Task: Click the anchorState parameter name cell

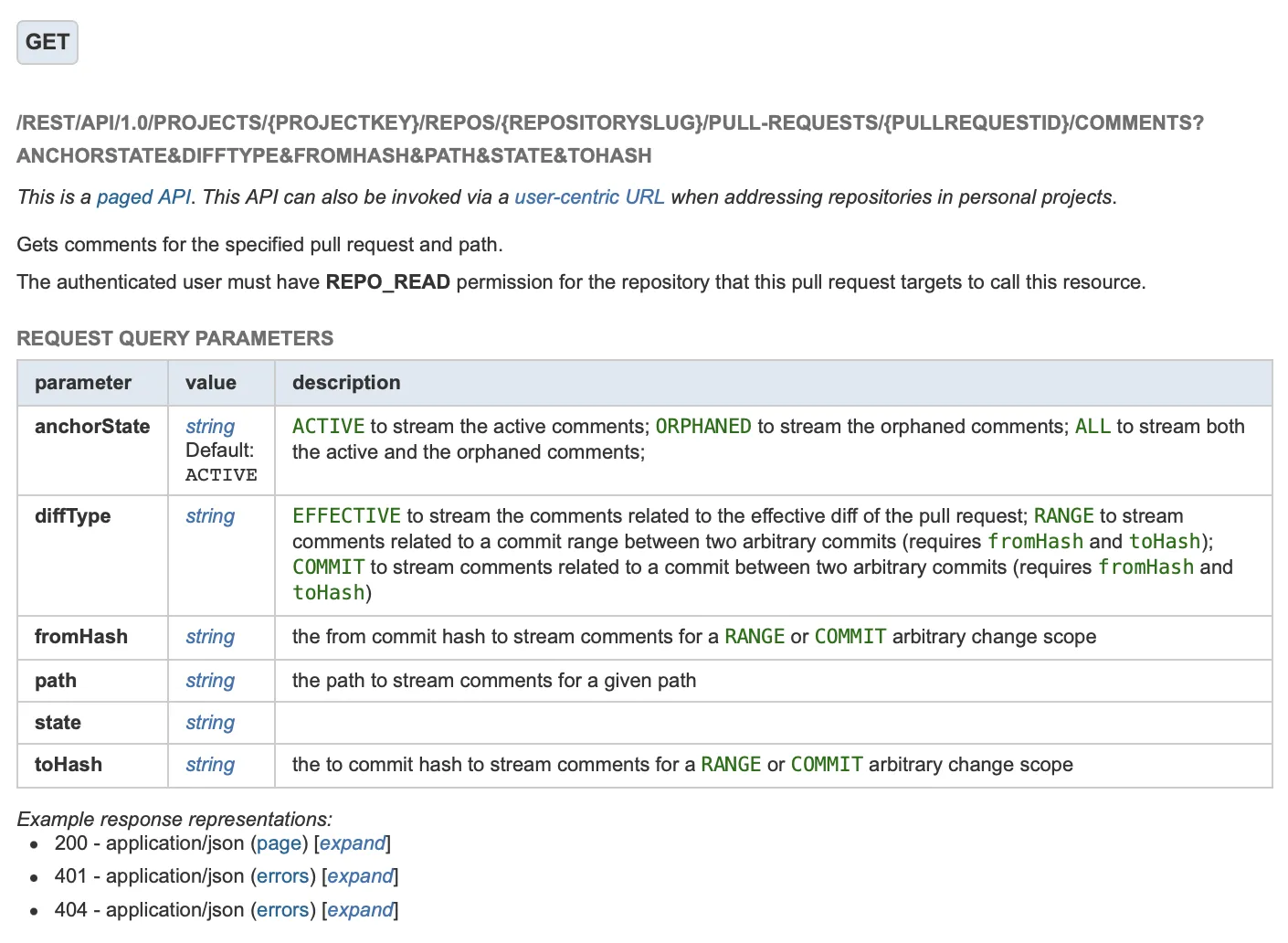Action: [92, 427]
